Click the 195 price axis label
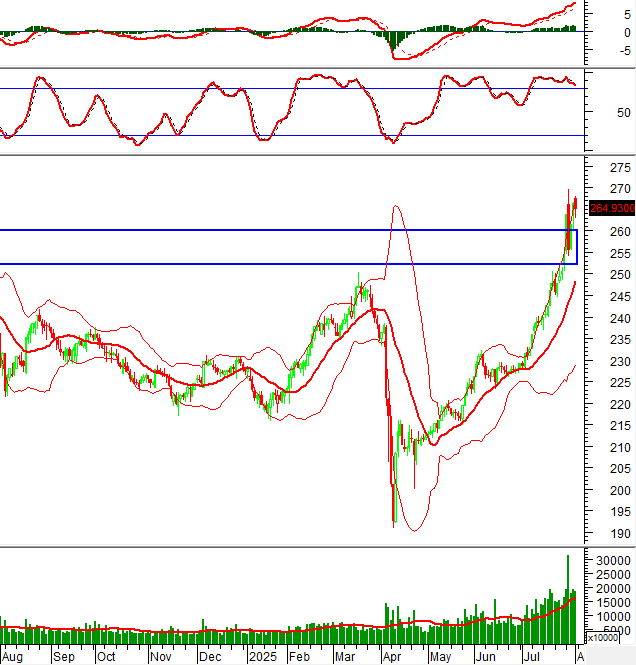Screen dimensions: 636x665 pos(620,512)
